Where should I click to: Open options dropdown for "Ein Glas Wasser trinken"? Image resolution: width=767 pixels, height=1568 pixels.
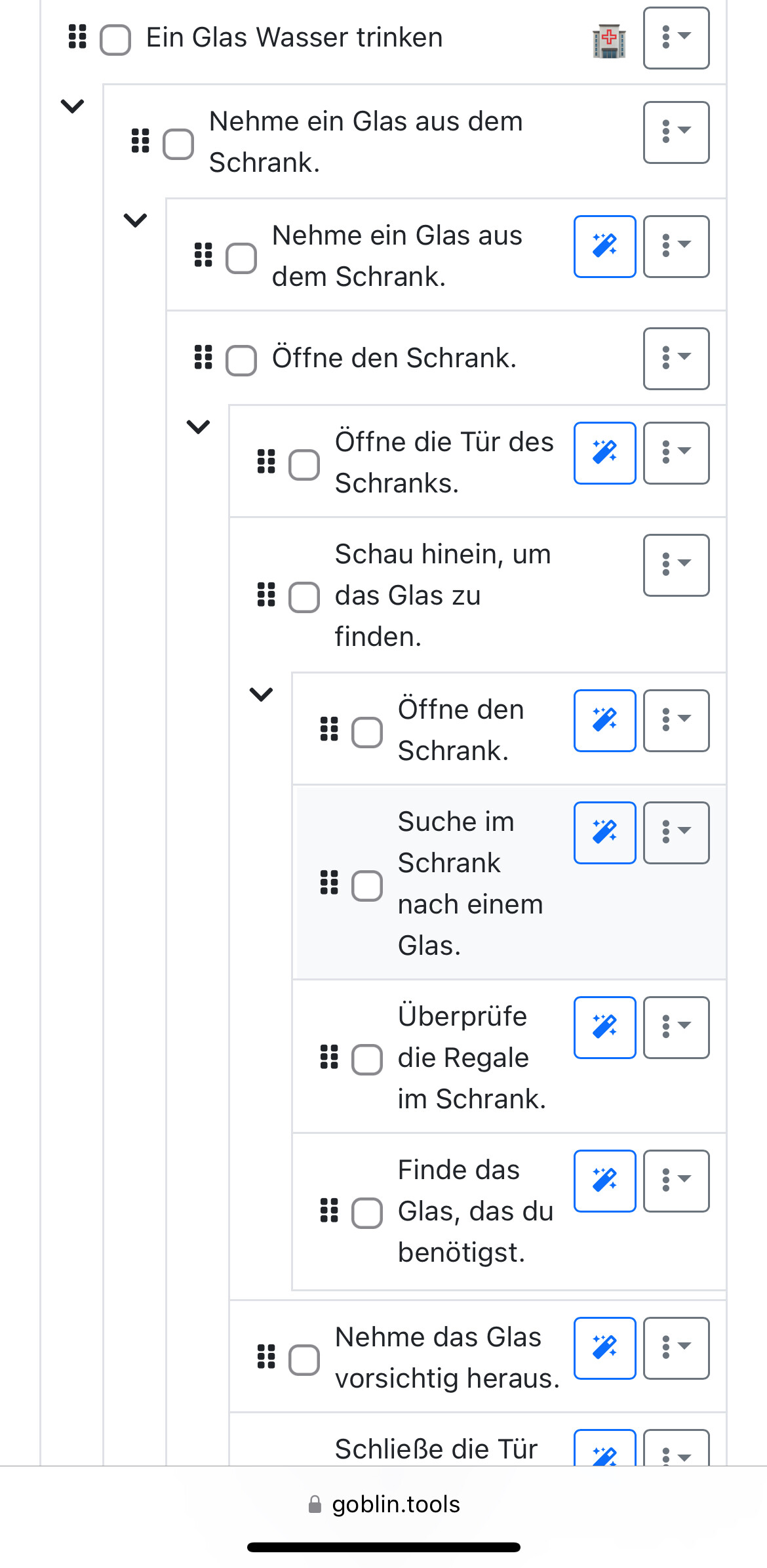click(676, 38)
